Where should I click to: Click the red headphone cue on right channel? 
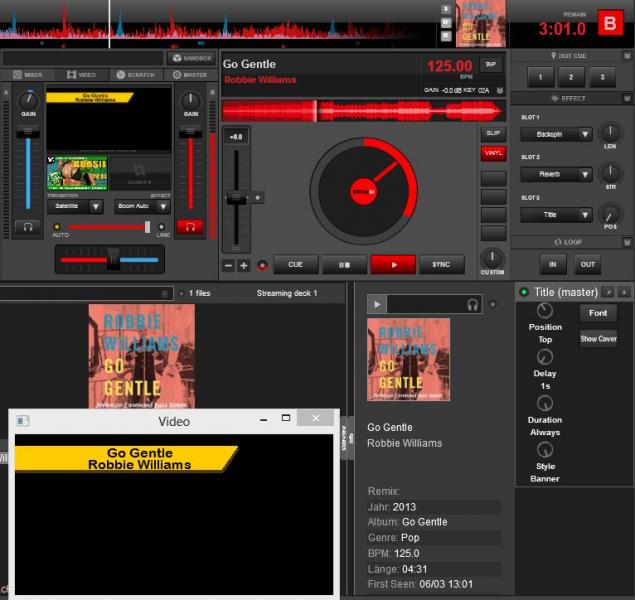click(189, 227)
